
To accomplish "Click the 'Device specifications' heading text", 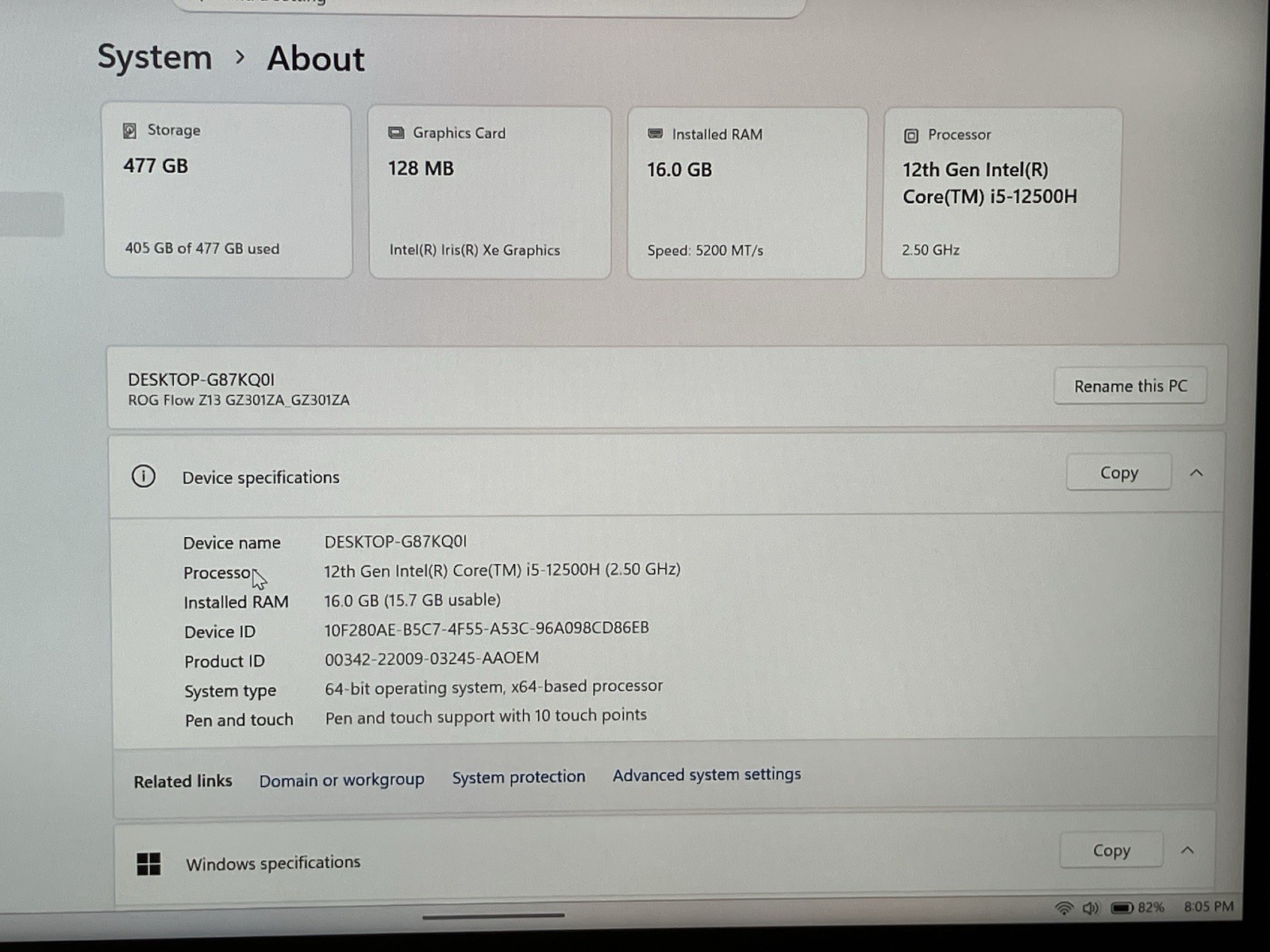I will [x=260, y=478].
